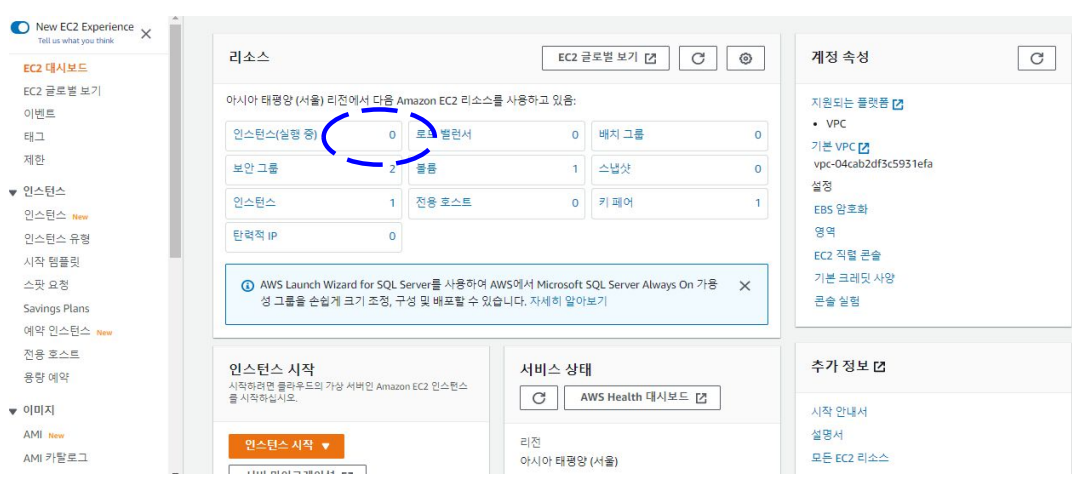
Task: Open 영역 setting link
Action: 825,232
